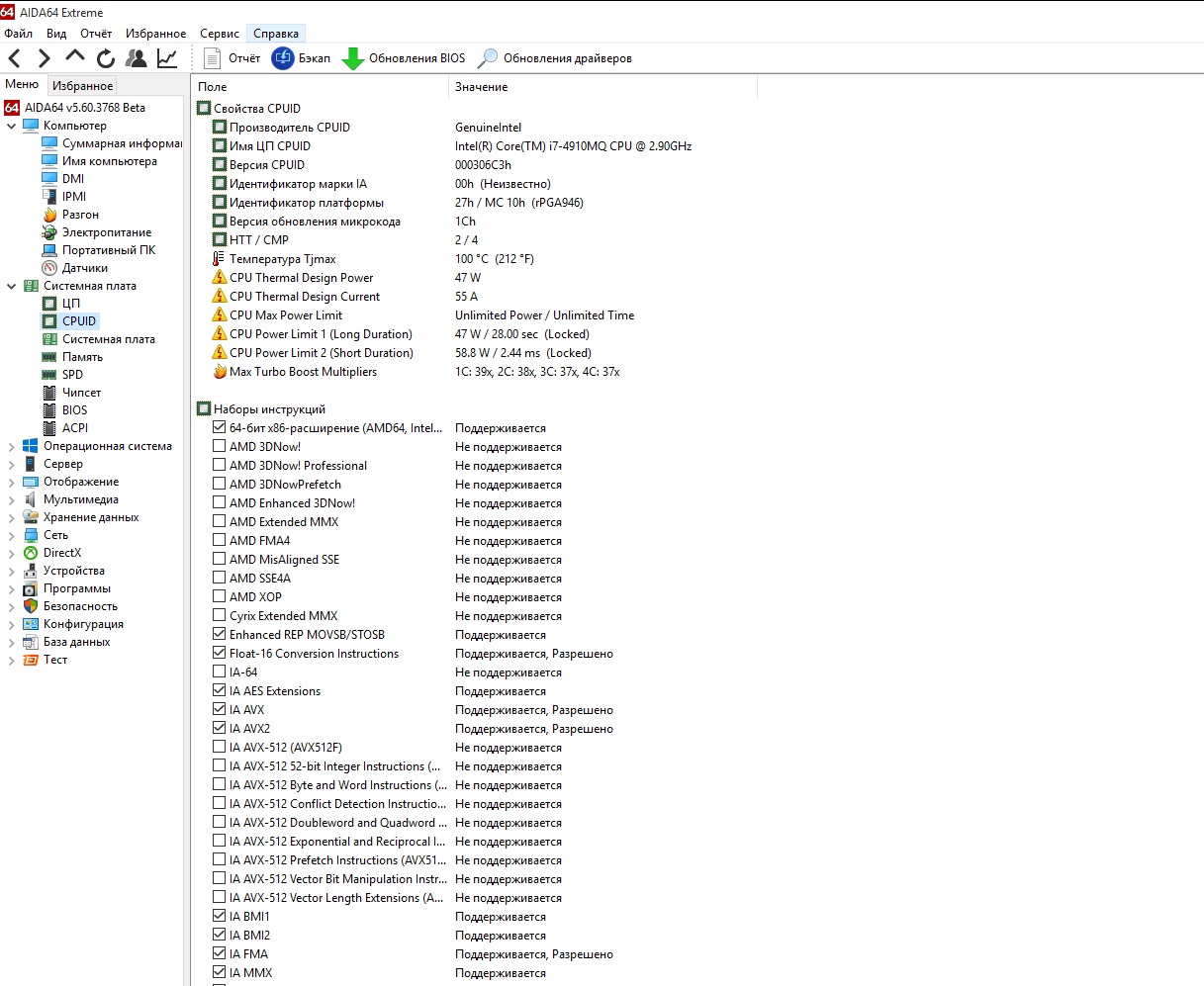Switch to the Меню tab

[22, 85]
